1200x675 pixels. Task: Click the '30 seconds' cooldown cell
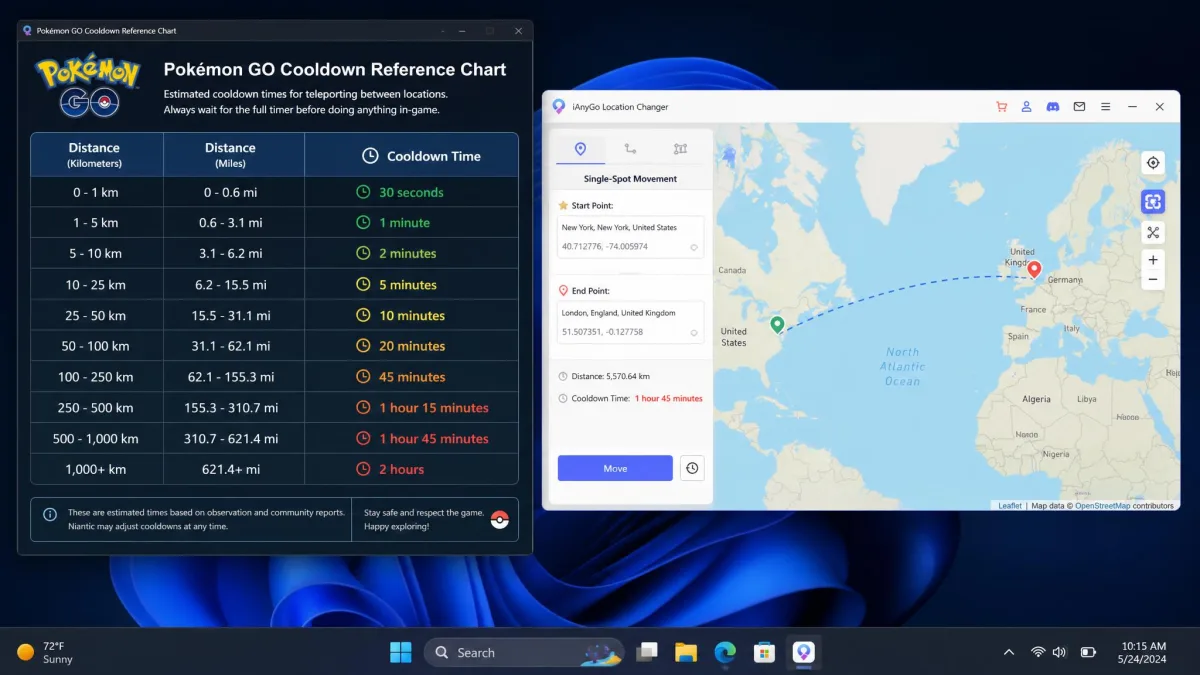411,192
